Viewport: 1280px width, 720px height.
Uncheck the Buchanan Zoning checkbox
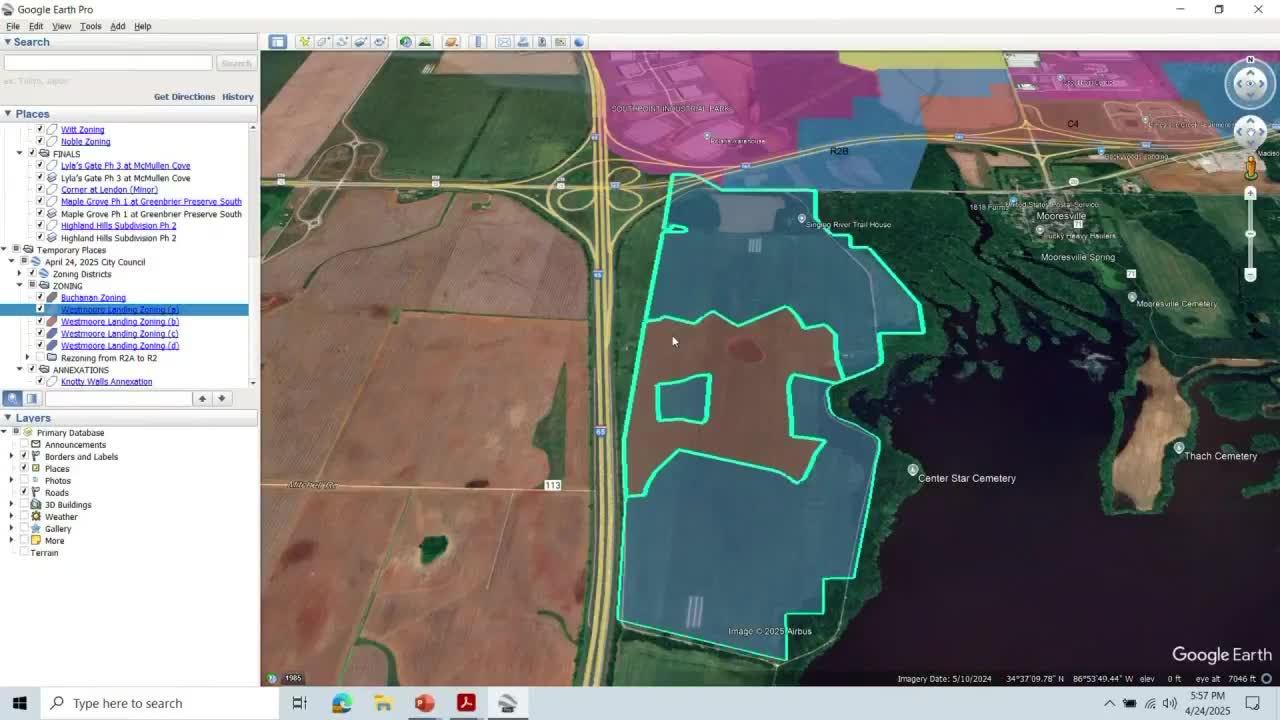40,298
